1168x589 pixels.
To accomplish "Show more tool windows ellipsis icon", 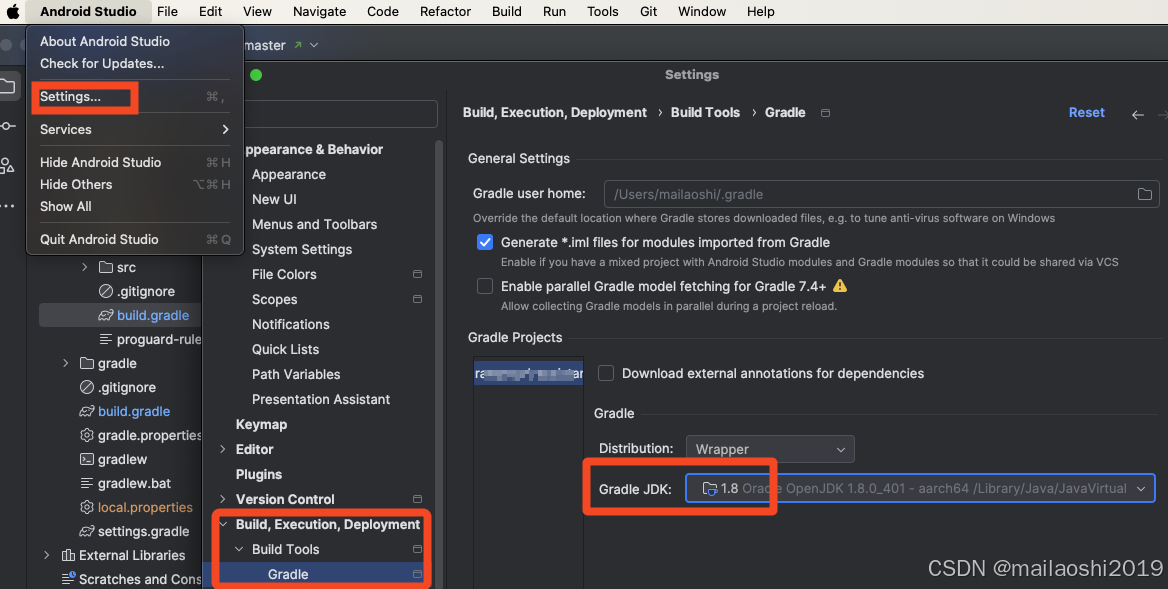I will tap(7, 206).
